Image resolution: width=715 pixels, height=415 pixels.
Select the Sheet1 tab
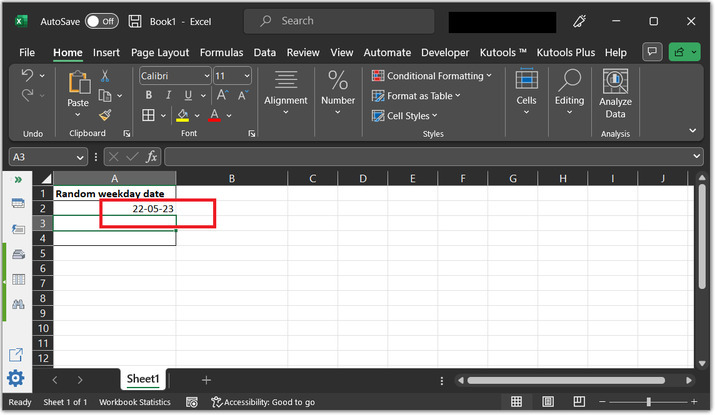click(143, 379)
